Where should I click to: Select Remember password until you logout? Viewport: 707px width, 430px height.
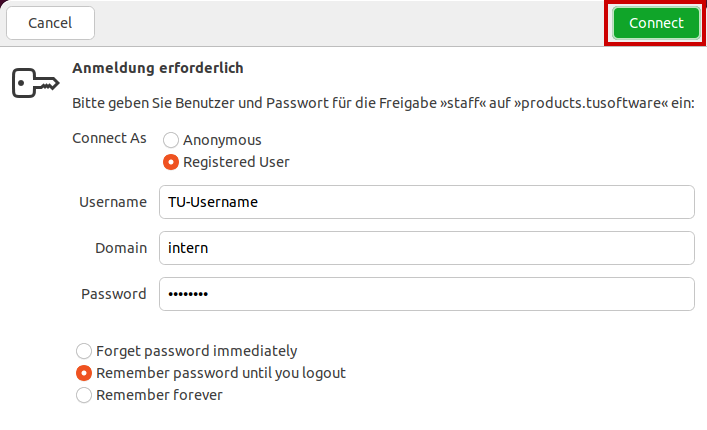tap(84, 373)
